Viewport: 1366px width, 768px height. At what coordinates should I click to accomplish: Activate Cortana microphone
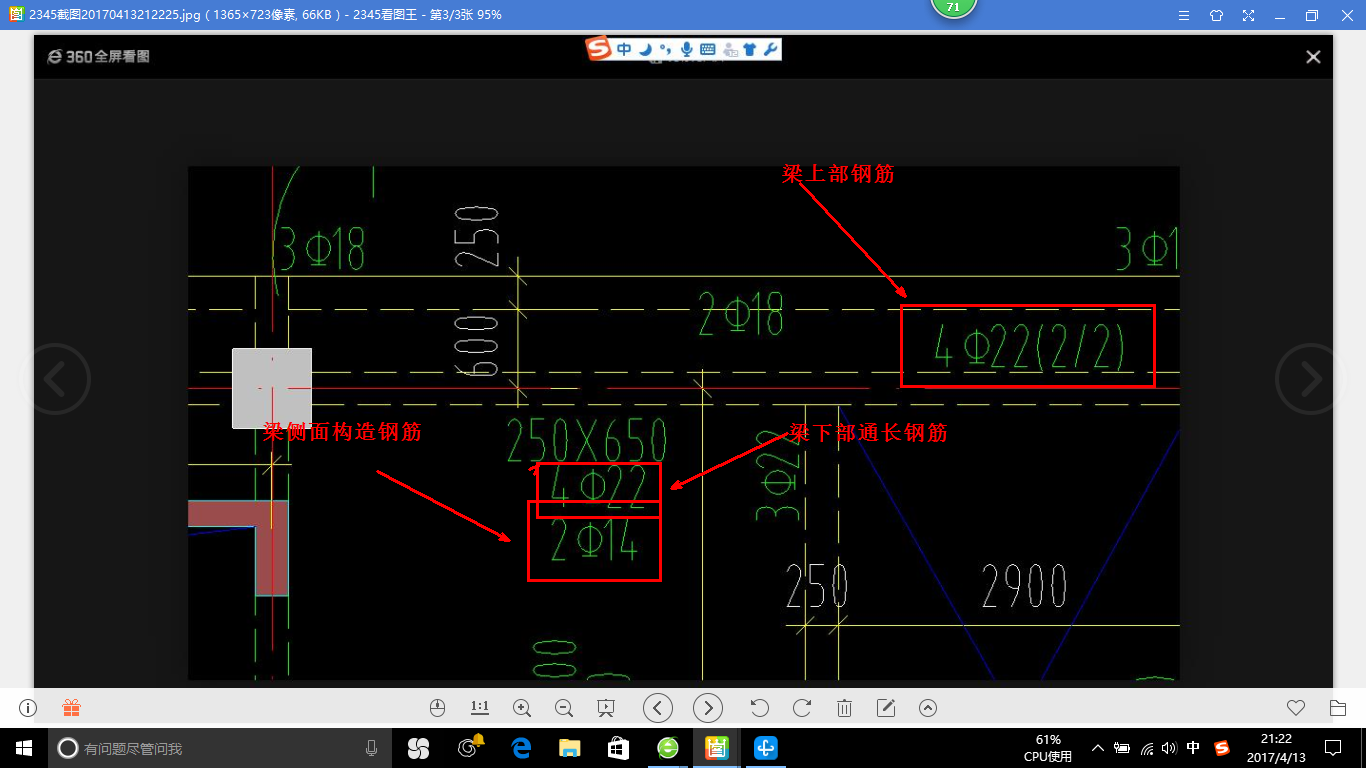point(371,748)
